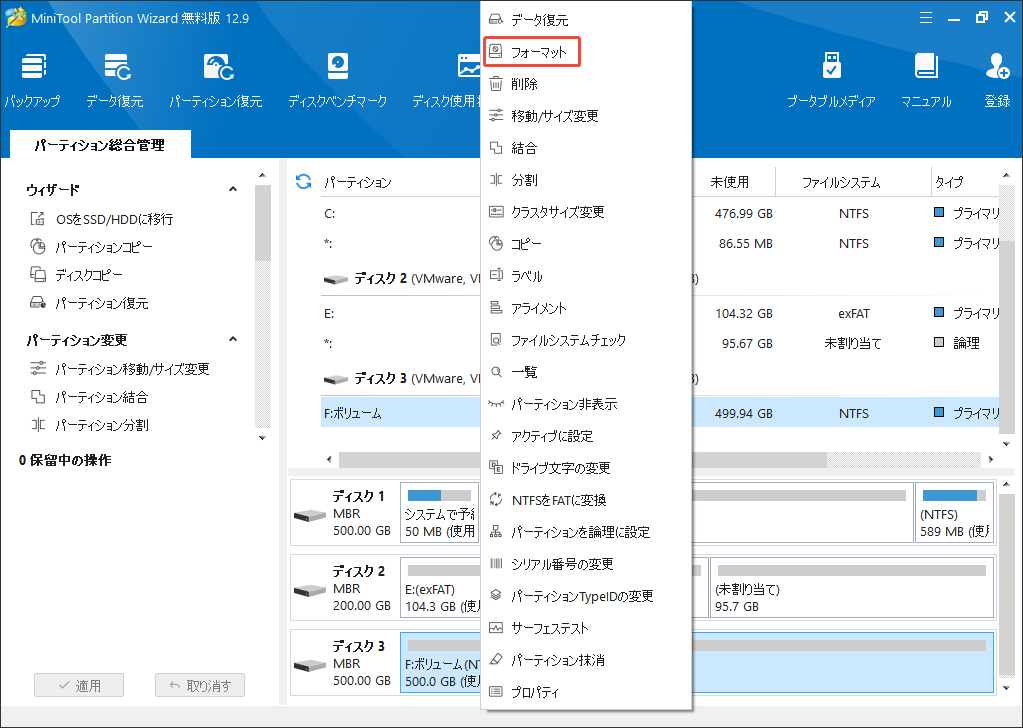The width and height of the screenshot is (1023, 728).
Task: Click ディスク 2 header in partition list
Action: pyautogui.click(x=401, y=279)
